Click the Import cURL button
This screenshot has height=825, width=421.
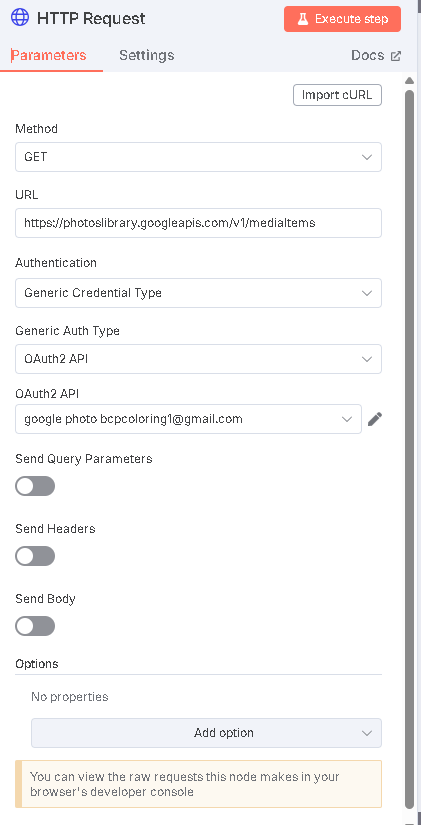[x=337, y=95]
